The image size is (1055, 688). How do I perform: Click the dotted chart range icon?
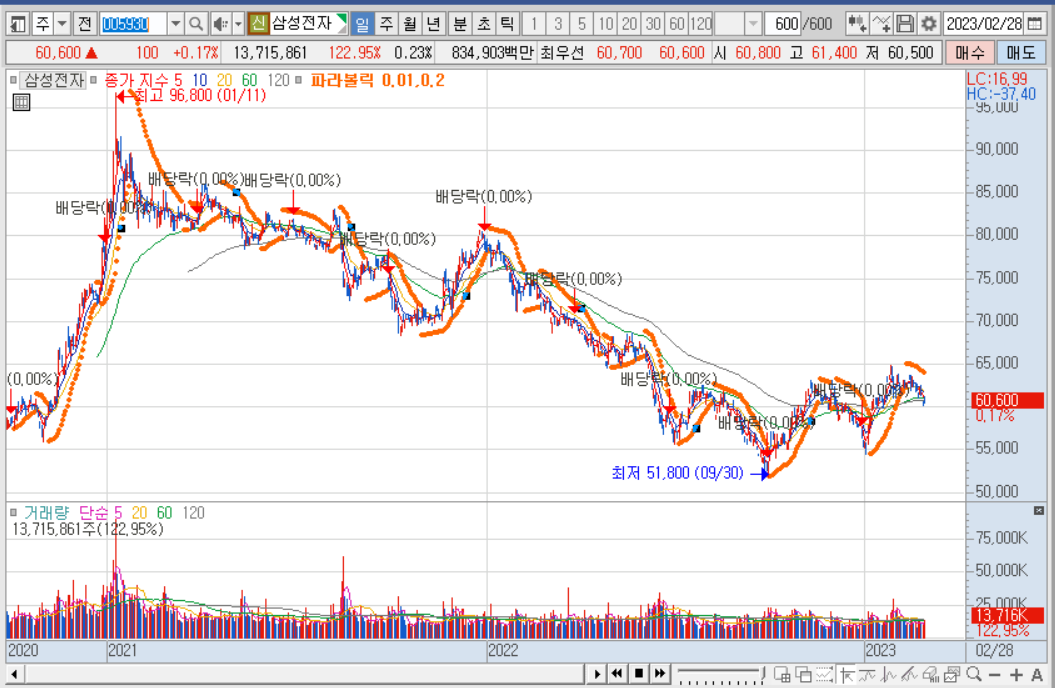[x=824, y=674]
